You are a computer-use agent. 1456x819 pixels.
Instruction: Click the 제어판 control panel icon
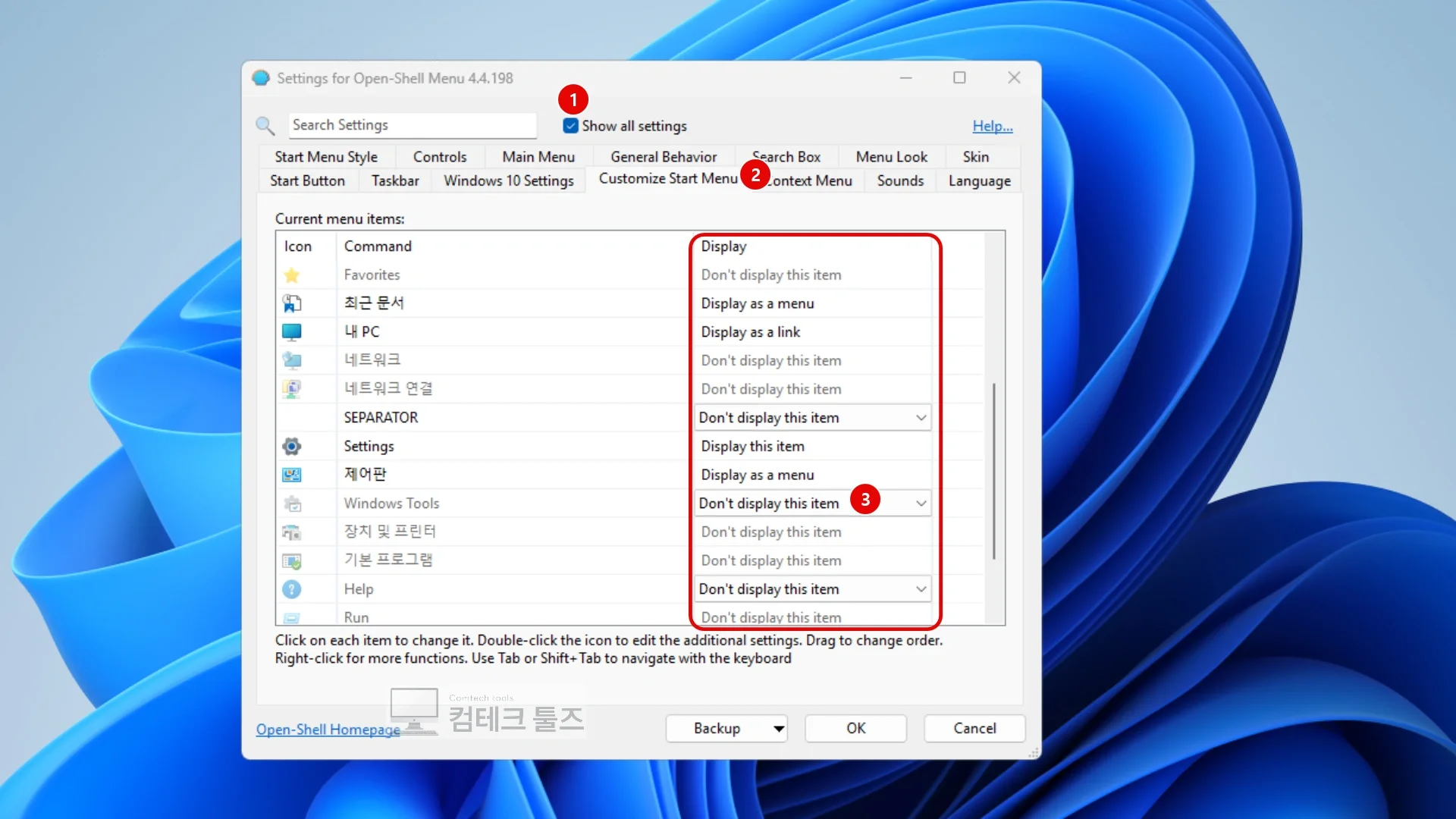pyautogui.click(x=291, y=475)
